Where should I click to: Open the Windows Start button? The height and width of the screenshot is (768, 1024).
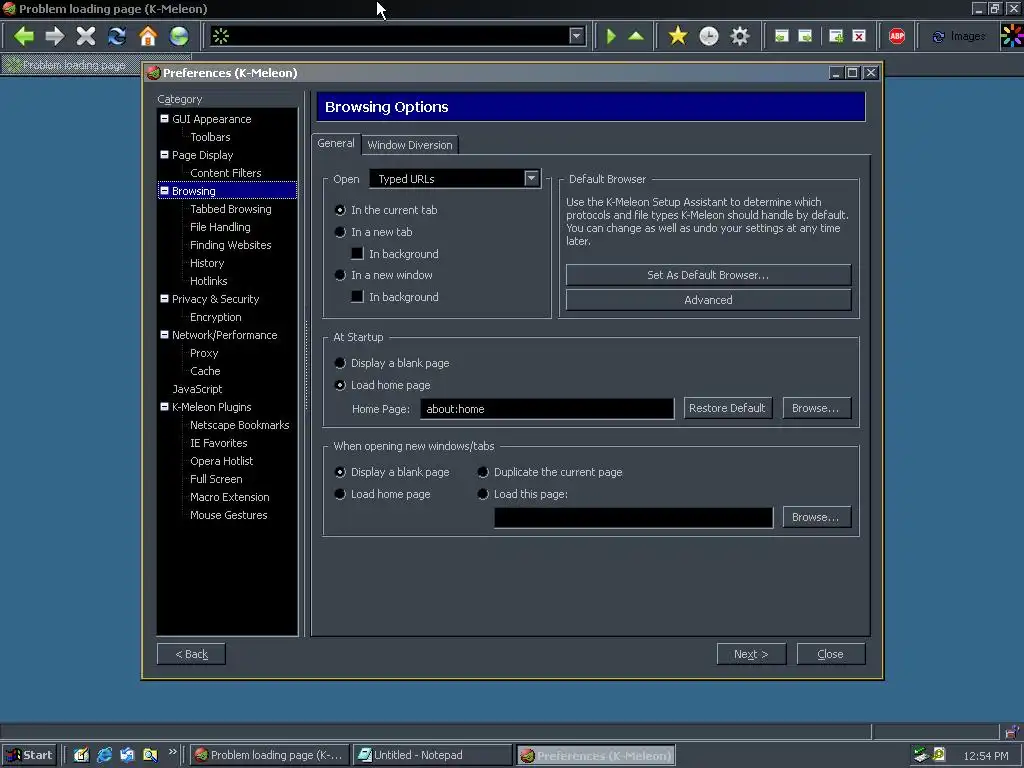pyautogui.click(x=29, y=755)
